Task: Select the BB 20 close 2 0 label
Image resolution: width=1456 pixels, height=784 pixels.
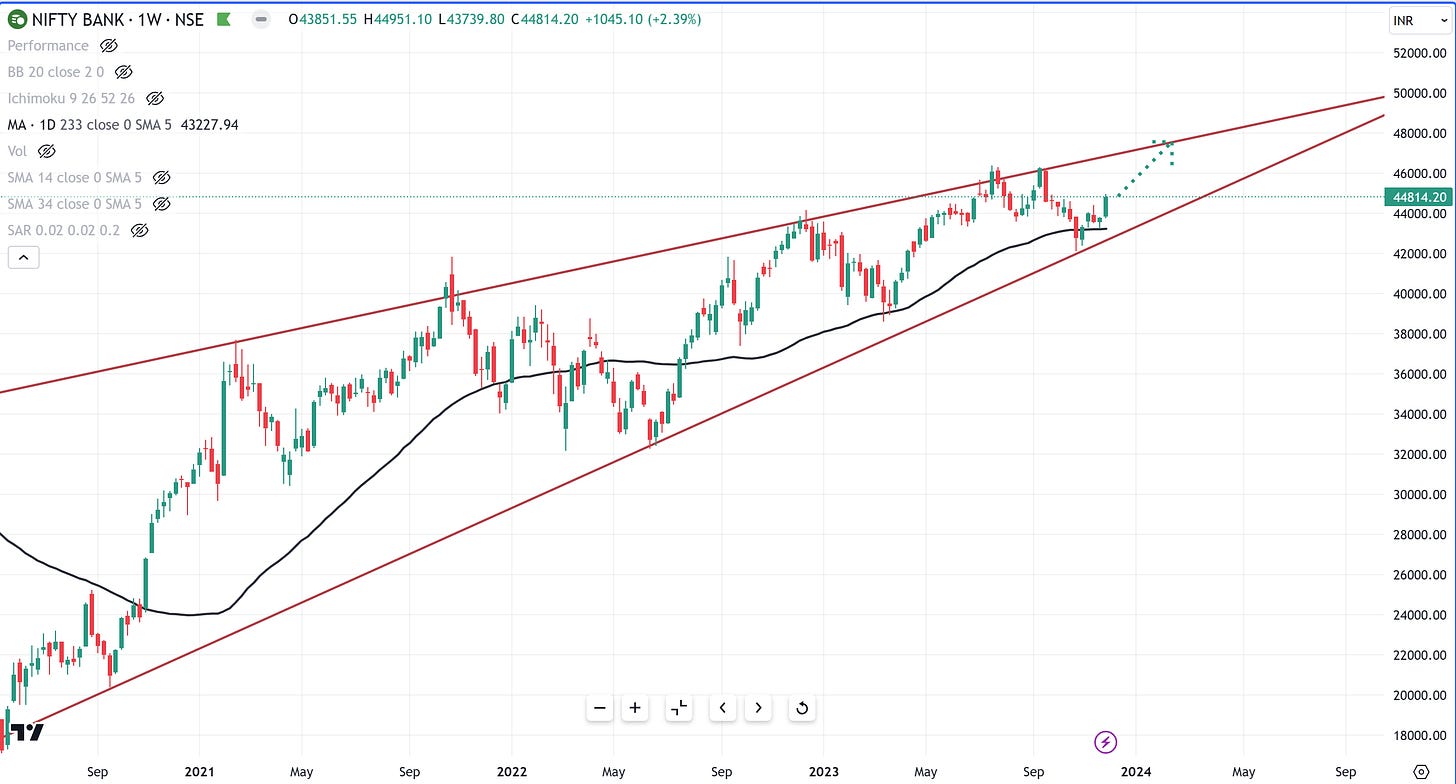Action: 56,72
